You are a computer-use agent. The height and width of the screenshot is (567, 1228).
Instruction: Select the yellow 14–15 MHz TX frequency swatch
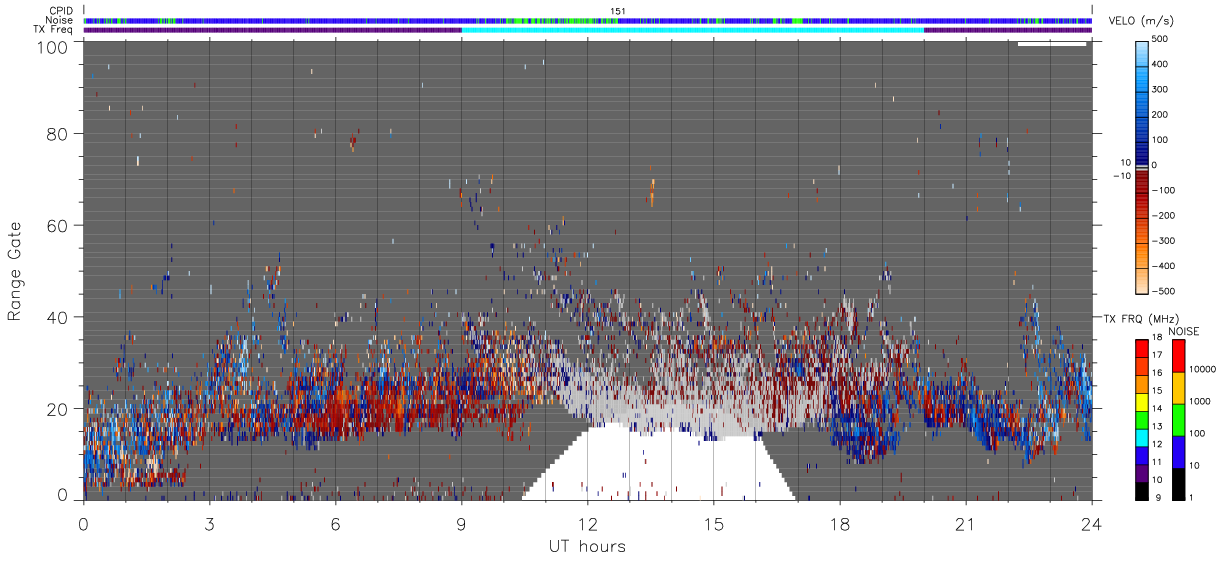click(x=1143, y=400)
